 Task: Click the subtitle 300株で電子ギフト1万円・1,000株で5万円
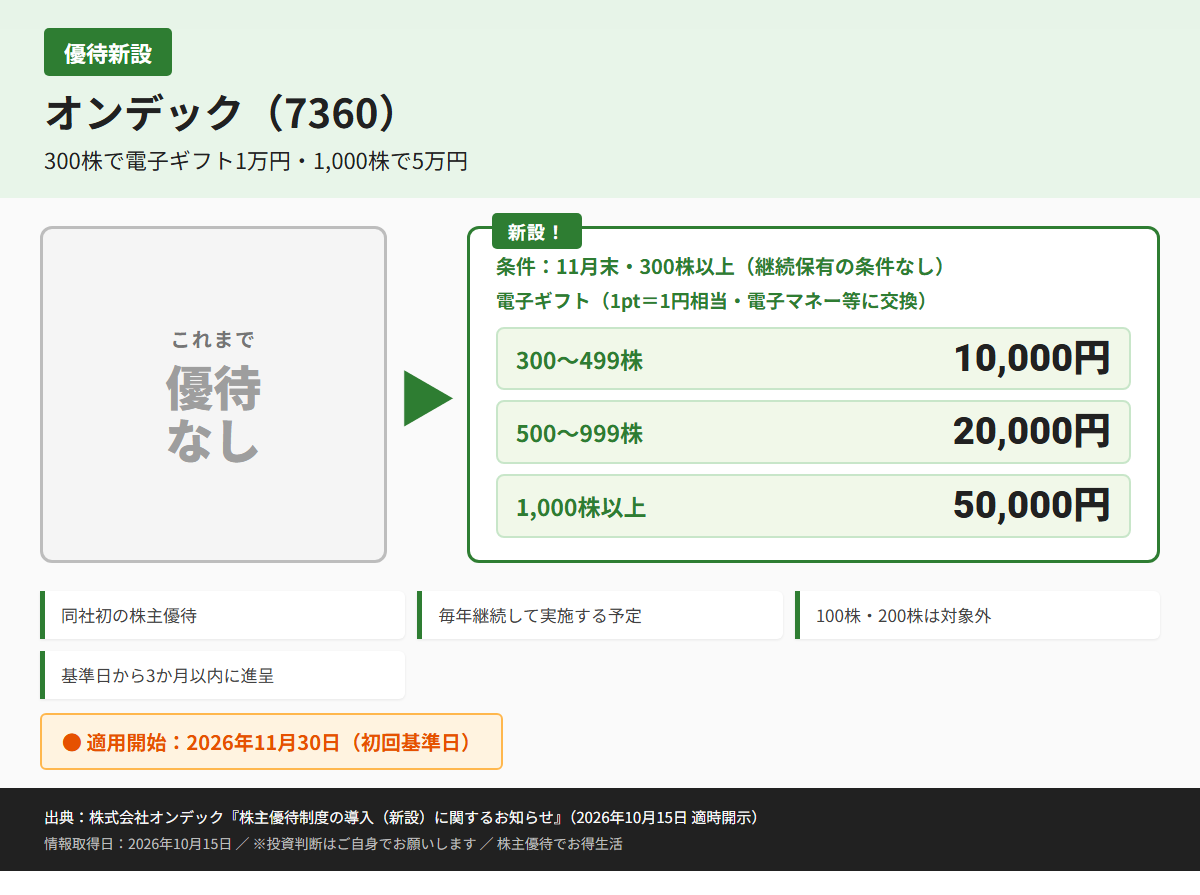(x=256, y=161)
